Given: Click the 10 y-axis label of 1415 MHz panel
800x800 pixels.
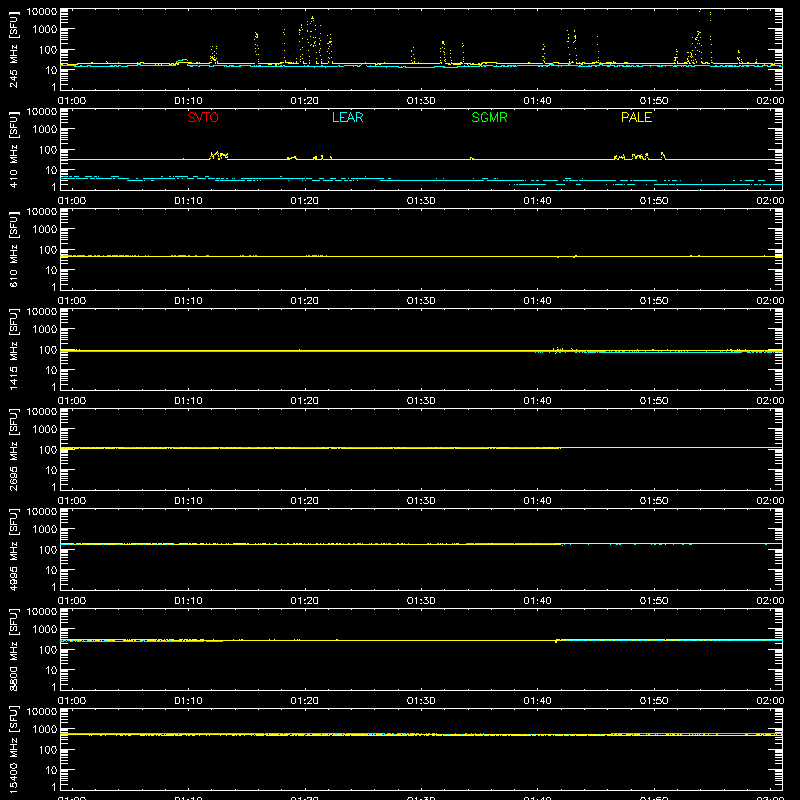Looking at the screenshot, I should 51,370.
